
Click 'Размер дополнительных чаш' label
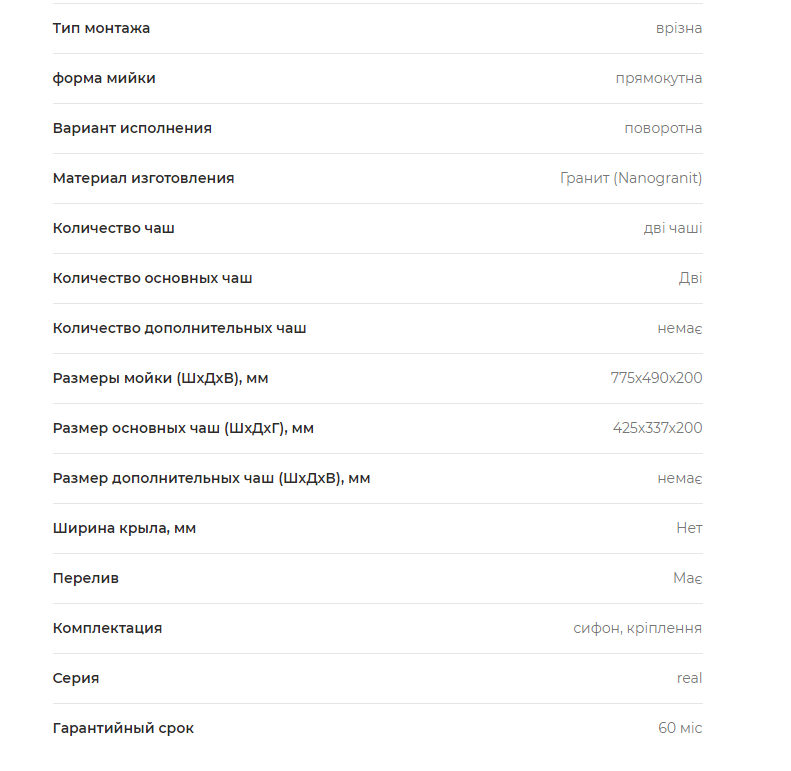pyautogui.click(x=211, y=478)
